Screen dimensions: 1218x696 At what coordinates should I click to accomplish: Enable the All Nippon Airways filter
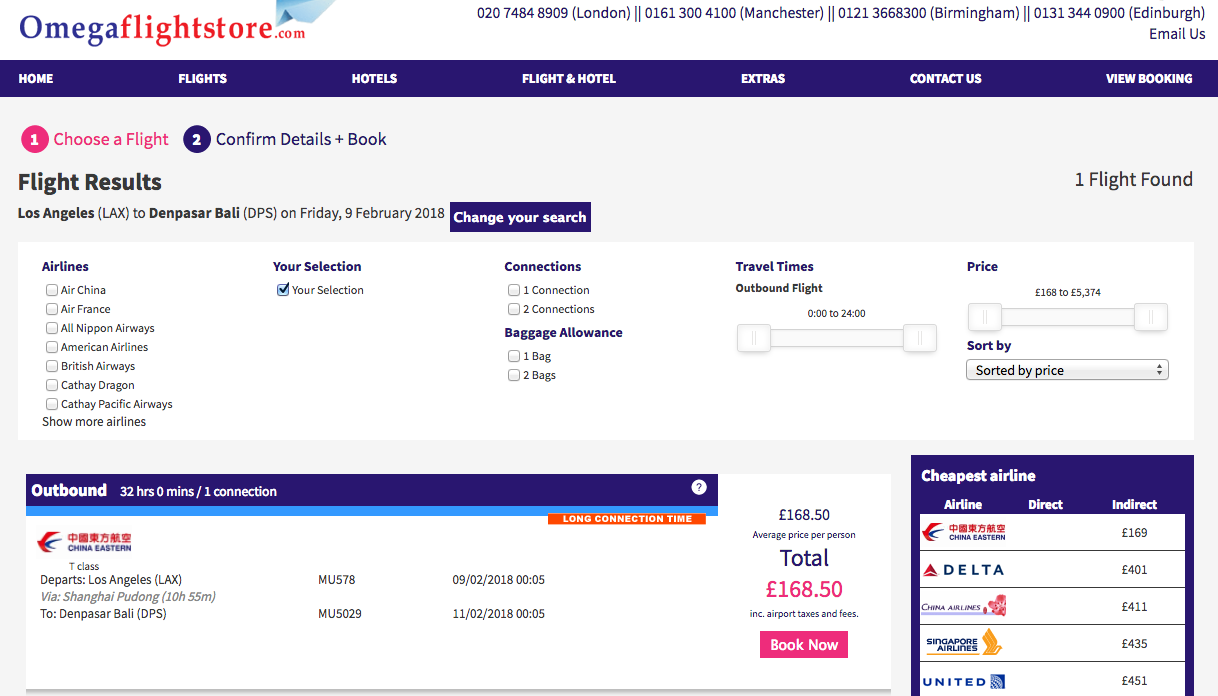pos(52,328)
